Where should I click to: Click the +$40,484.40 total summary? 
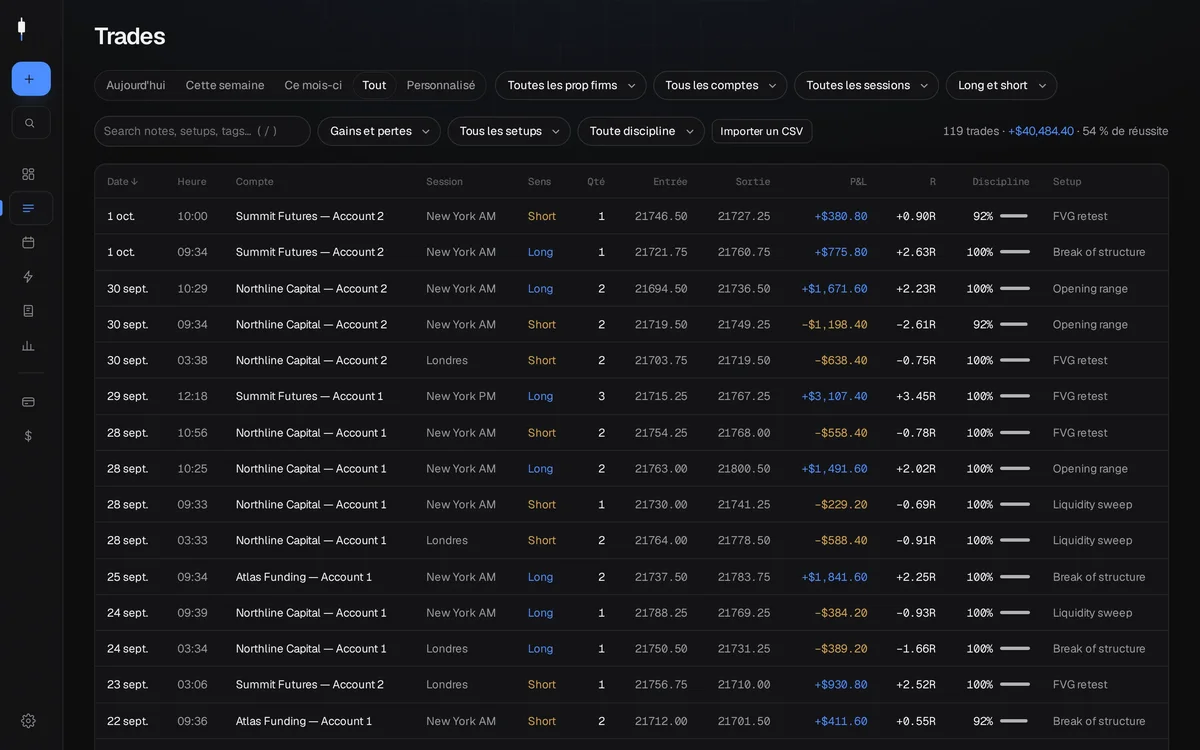pyautogui.click(x=1041, y=131)
